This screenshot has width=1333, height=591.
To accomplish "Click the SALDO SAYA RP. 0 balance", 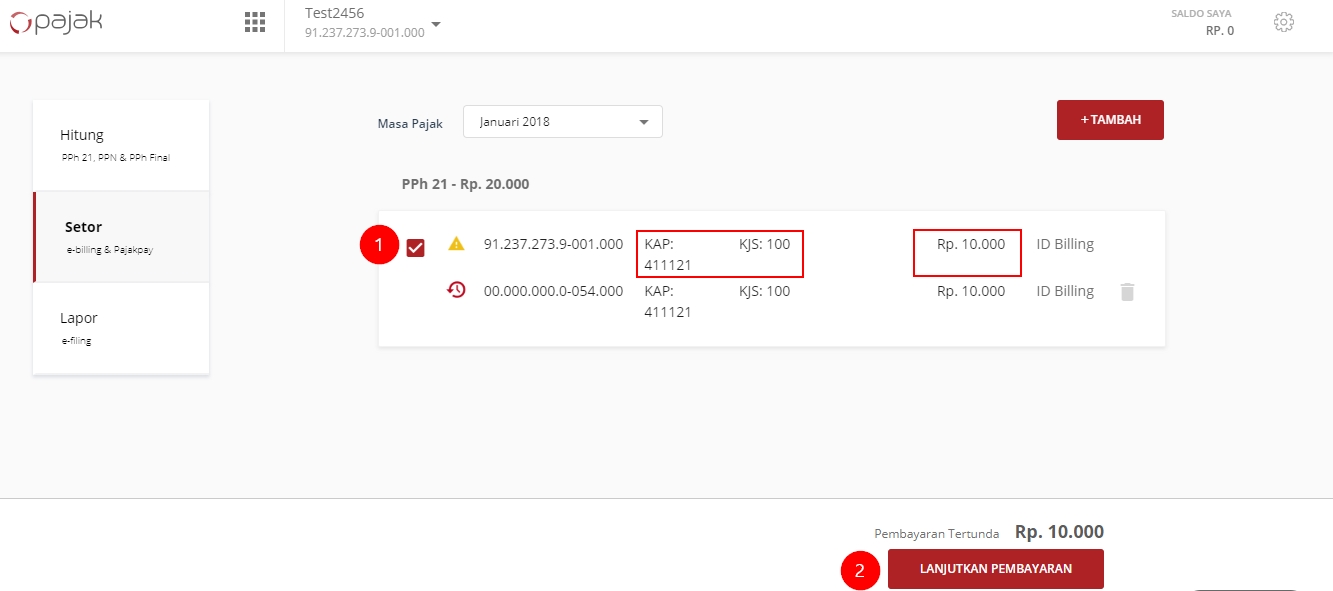I will click(1202, 22).
